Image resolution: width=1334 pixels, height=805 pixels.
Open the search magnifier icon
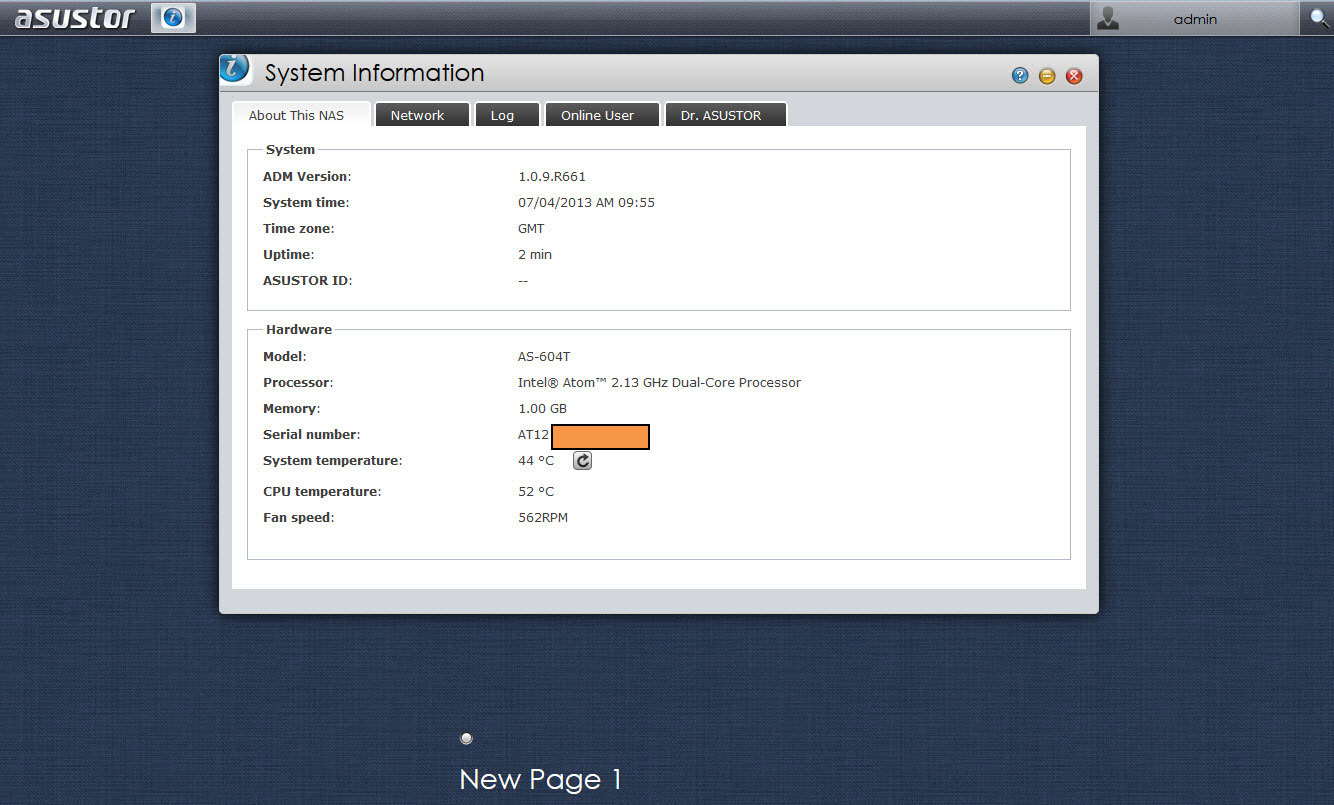click(1319, 18)
